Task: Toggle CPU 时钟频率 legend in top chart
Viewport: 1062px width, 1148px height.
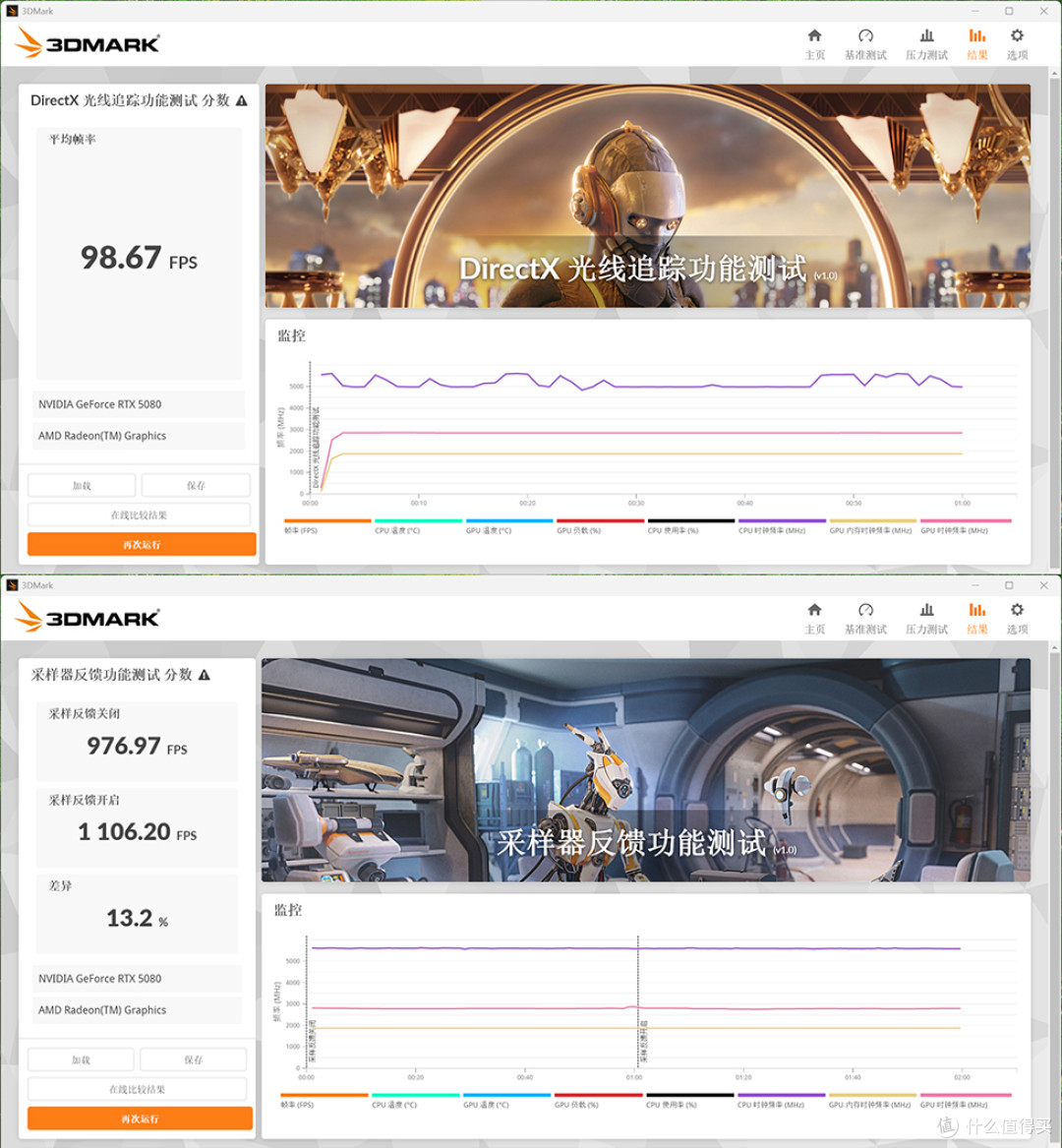Action: tap(781, 526)
